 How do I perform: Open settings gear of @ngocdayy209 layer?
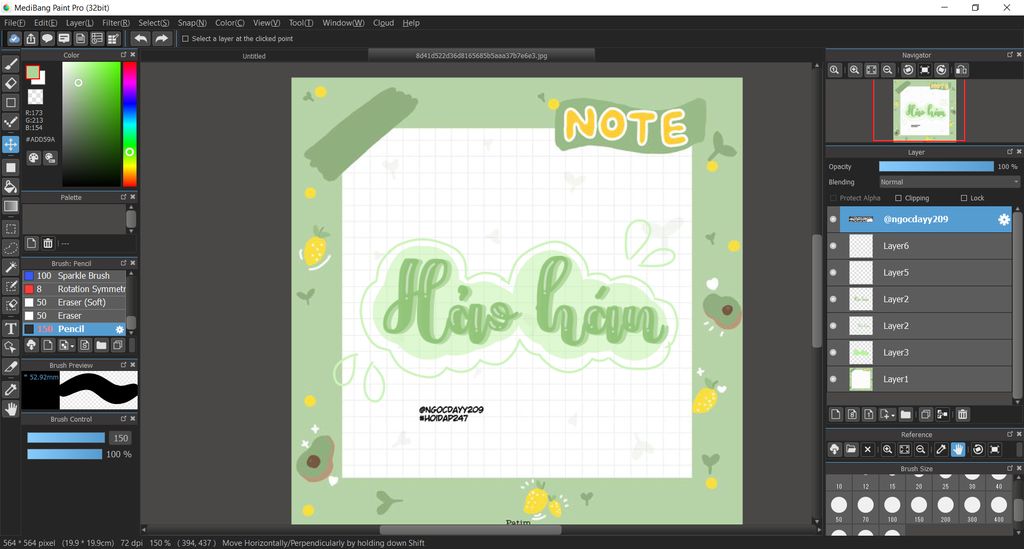tap(1004, 219)
